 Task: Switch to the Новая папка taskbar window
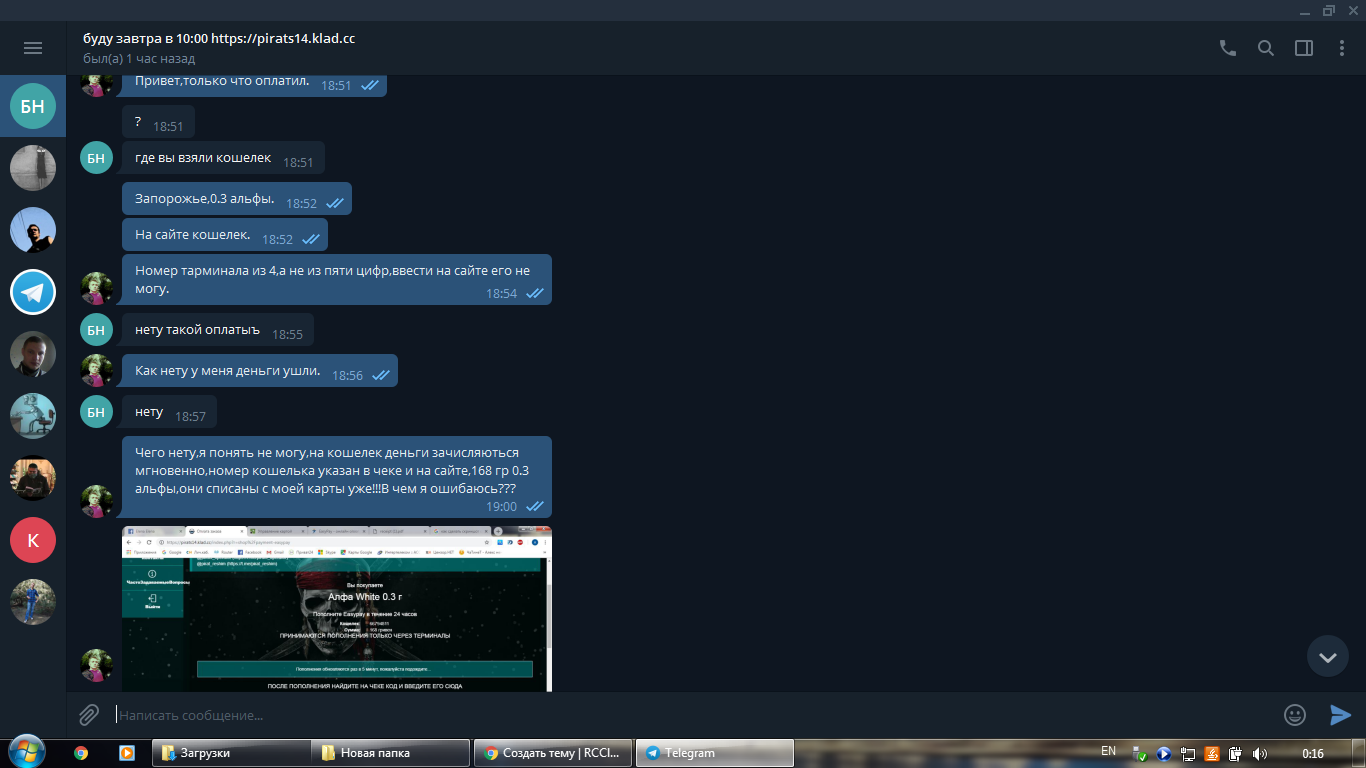pos(391,753)
